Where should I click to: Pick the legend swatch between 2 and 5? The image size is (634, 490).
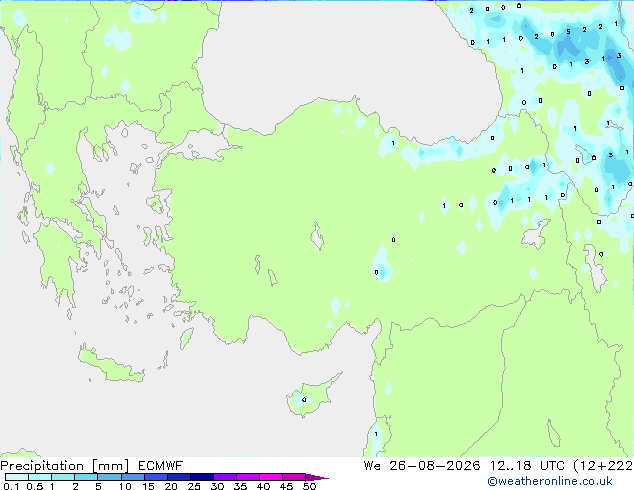click(x=86, y=477)
